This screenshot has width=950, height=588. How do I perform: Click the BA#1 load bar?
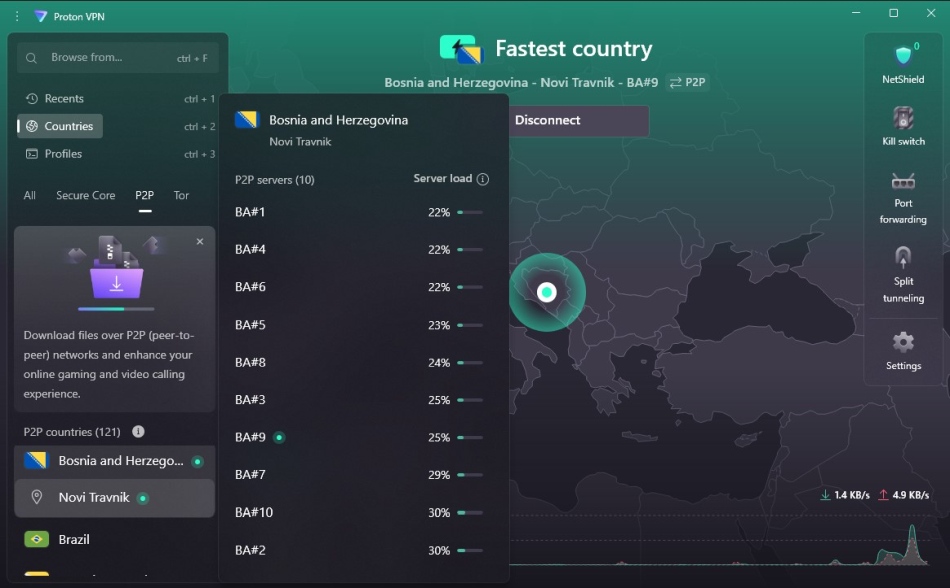click(x=470, y=213)
